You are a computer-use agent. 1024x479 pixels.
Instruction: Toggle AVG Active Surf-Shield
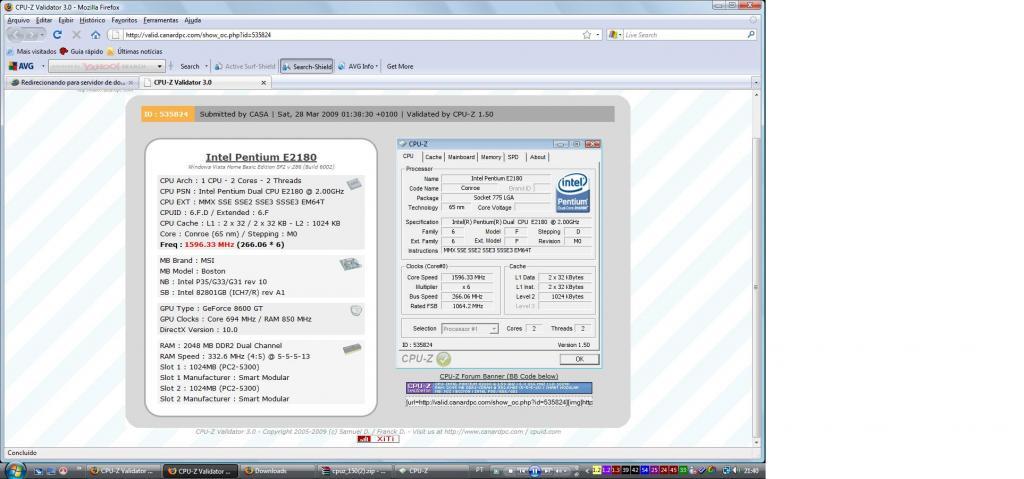pos(245,66)
